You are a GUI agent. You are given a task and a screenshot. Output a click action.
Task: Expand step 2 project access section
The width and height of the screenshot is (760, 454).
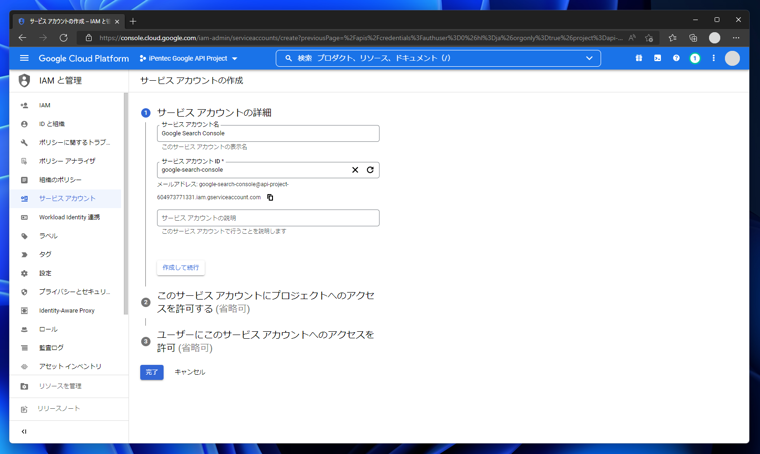point(266,302)
